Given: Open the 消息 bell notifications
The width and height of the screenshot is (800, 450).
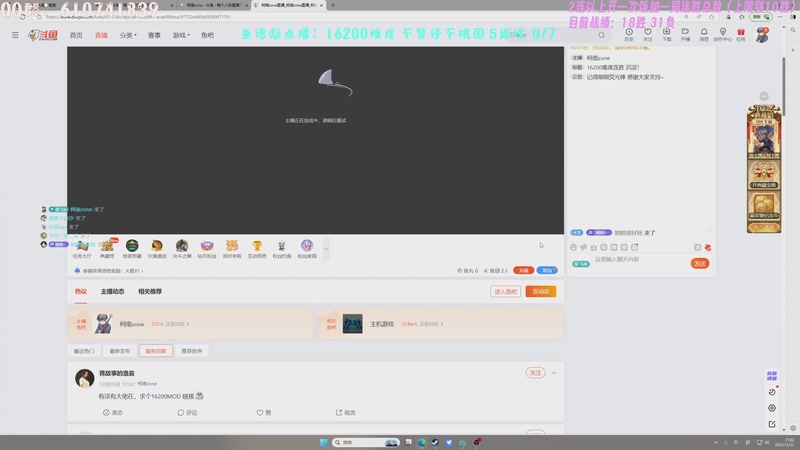Looking at the screenshot, I should tap(704, 34).
